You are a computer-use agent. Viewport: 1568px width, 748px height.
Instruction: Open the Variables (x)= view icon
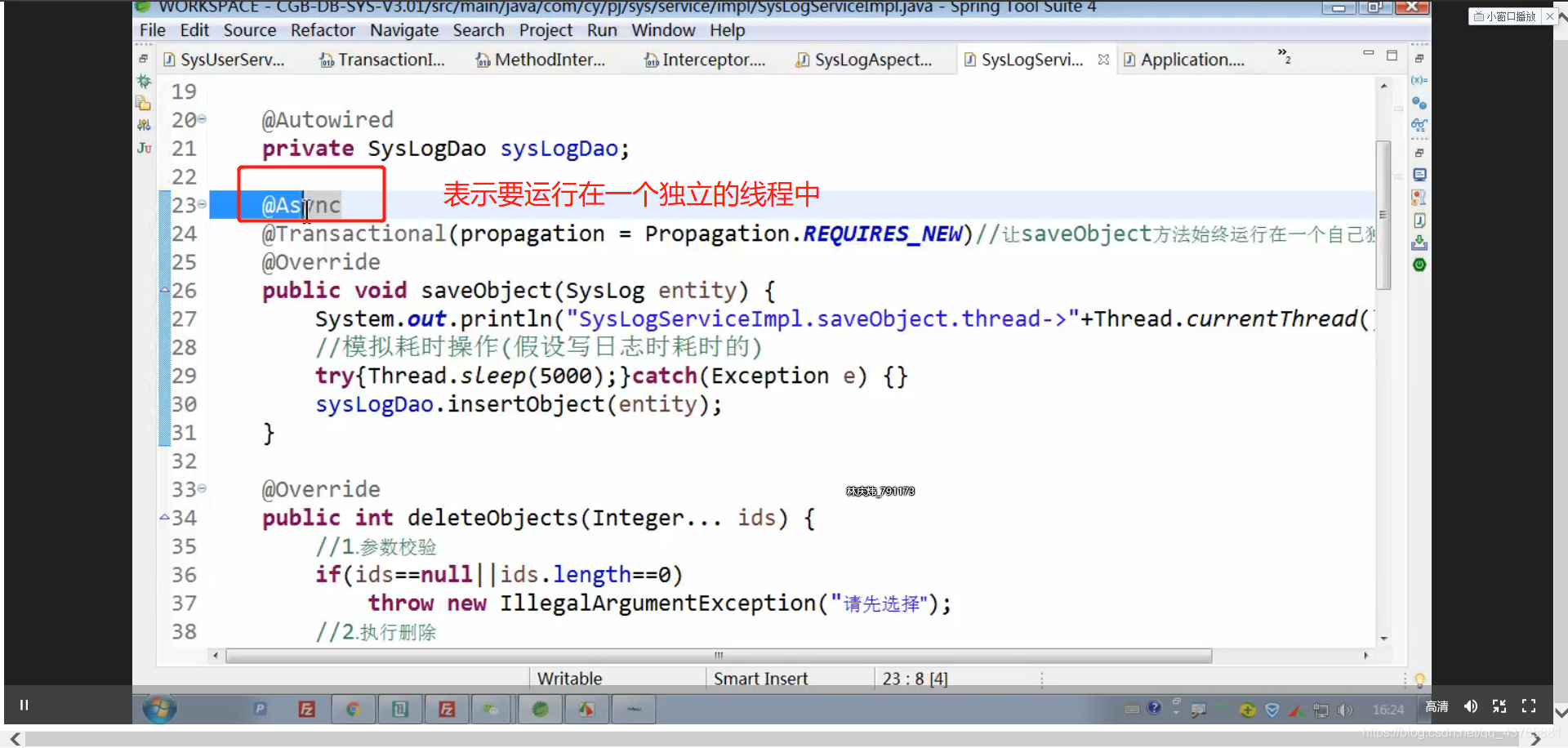pyautogui.click(x=1419, y=80)
